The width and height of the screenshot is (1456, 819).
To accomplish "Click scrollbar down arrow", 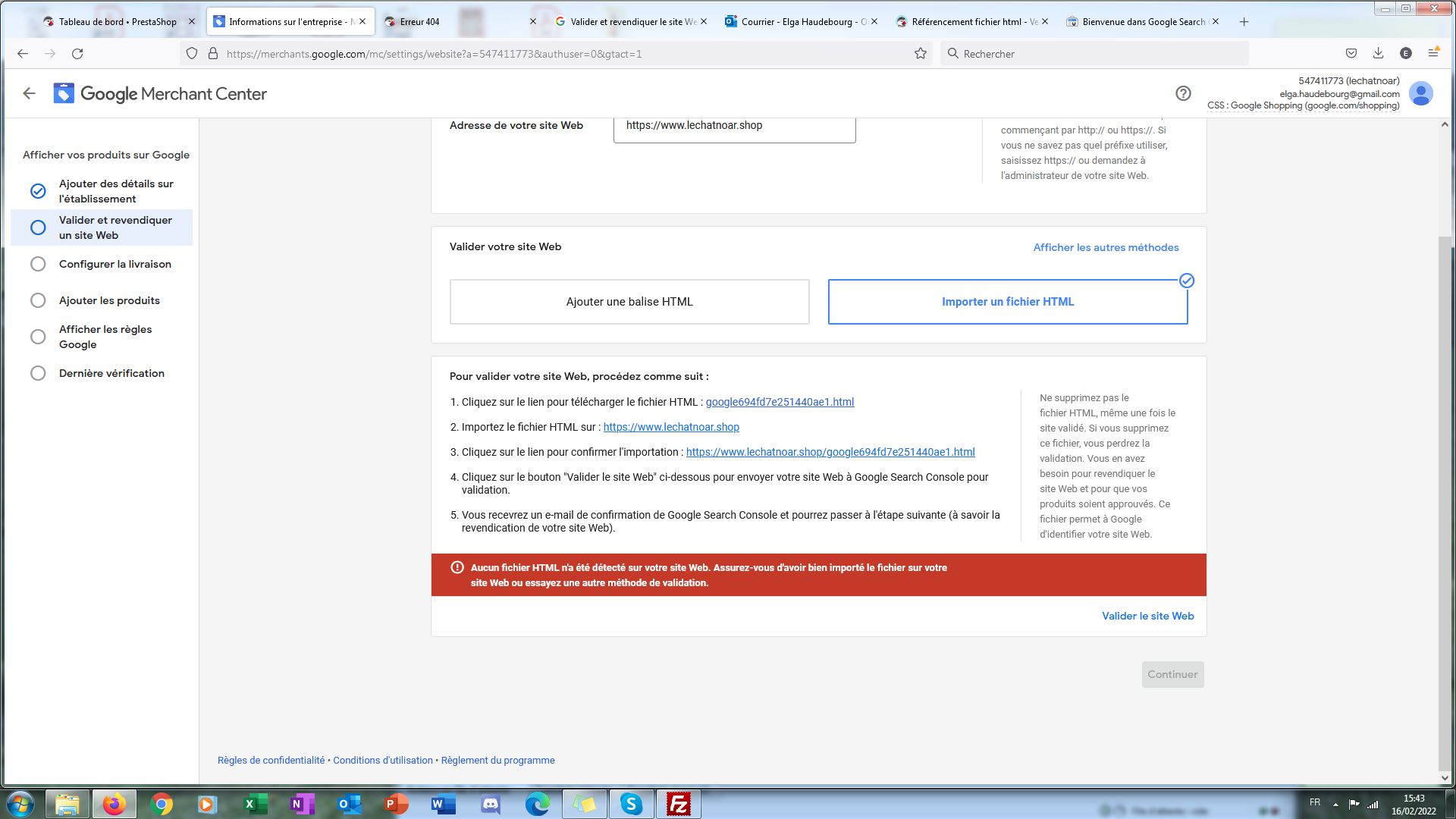I will (1445, 777).
